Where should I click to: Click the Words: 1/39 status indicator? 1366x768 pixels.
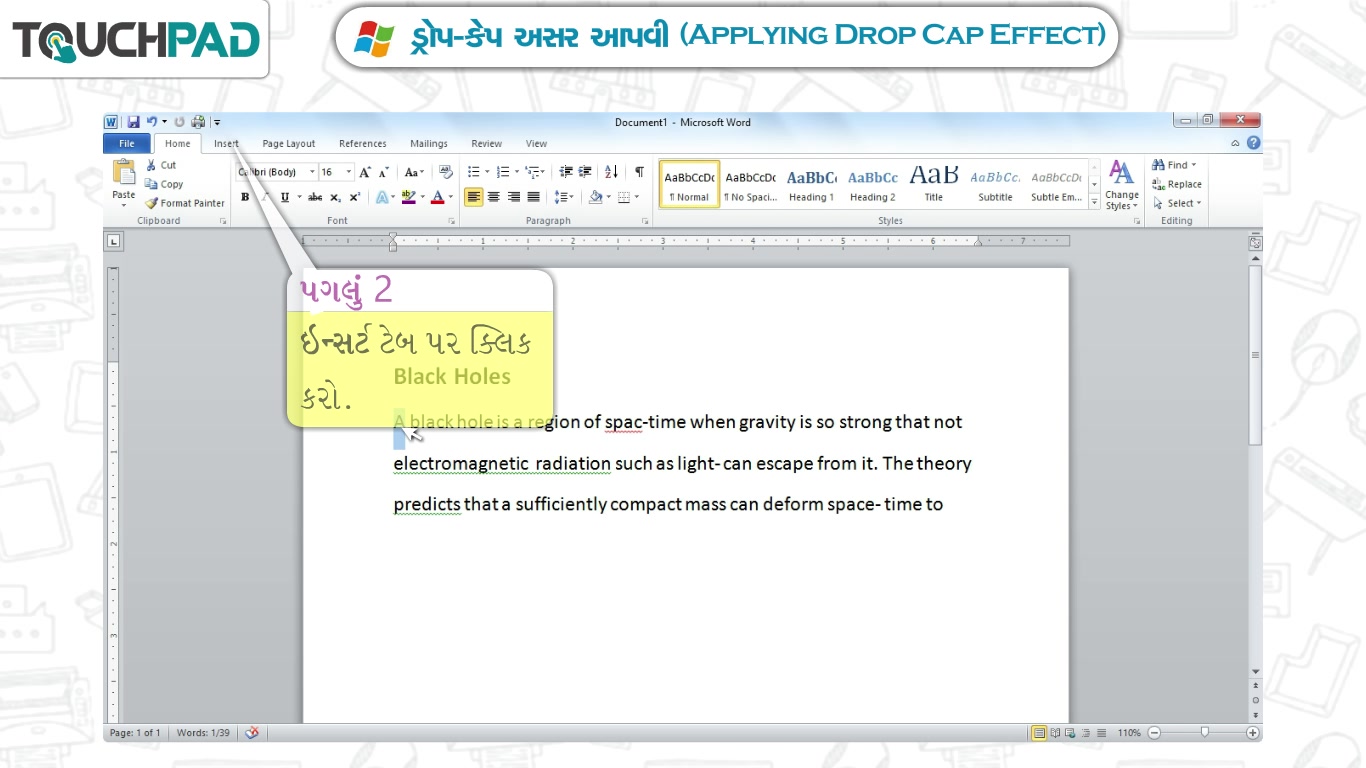coord(203,733)
